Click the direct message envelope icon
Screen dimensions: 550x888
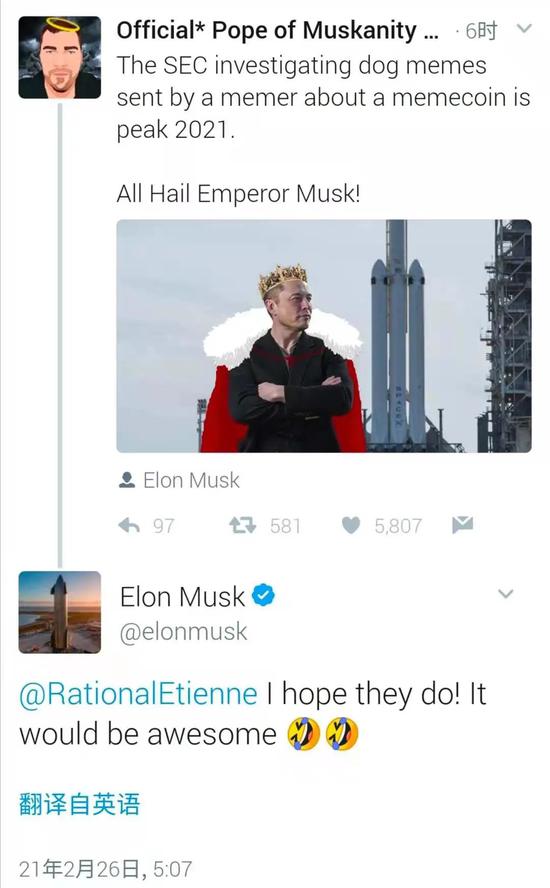(x=462, y=525)
